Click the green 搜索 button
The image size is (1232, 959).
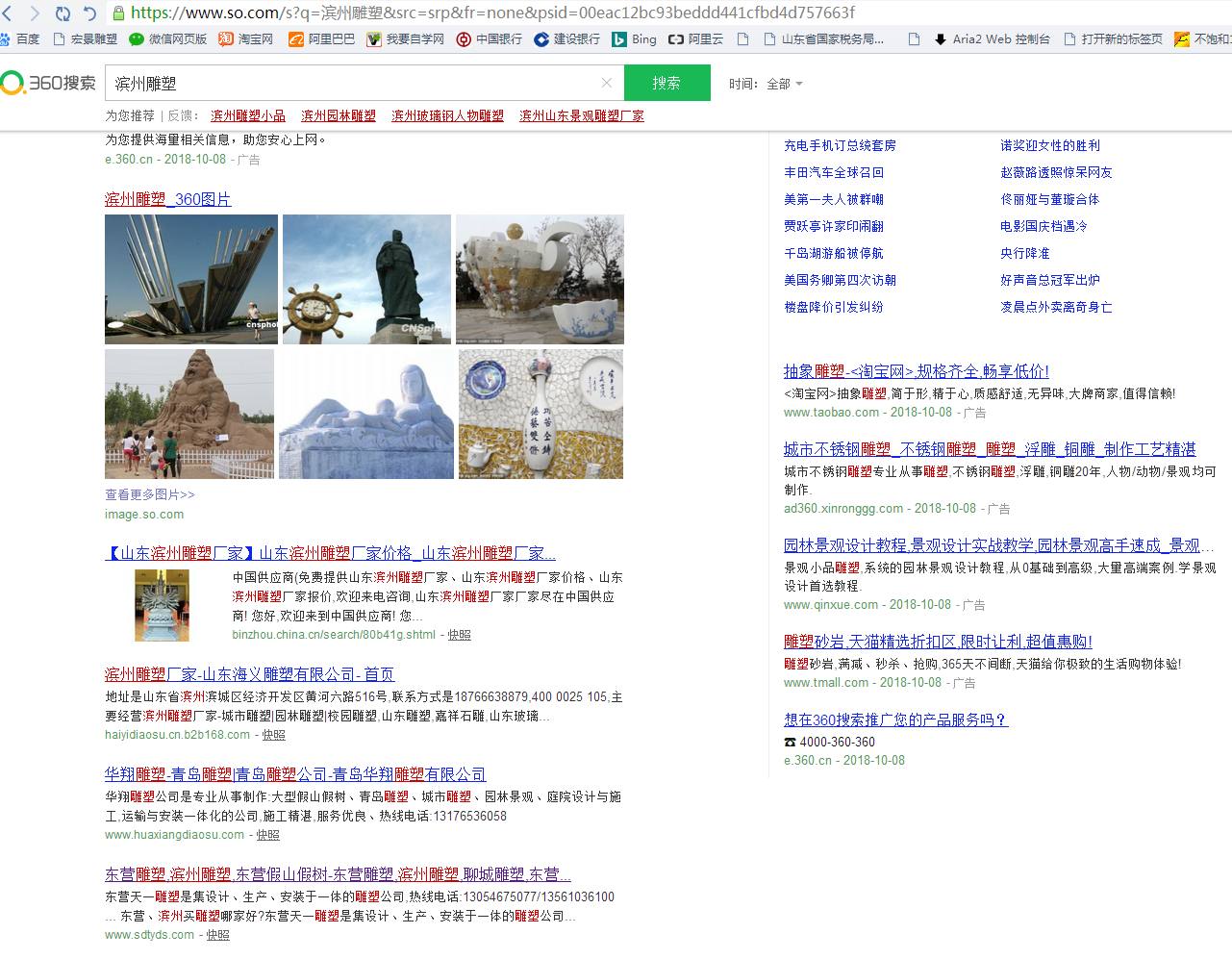tap(666, 83)
